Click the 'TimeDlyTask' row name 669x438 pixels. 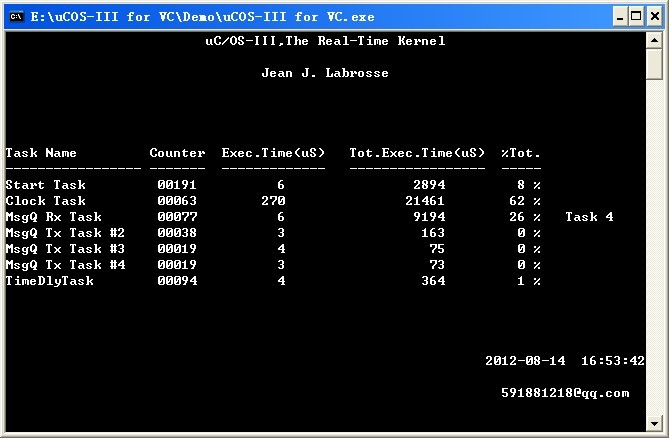coord(49,281)
